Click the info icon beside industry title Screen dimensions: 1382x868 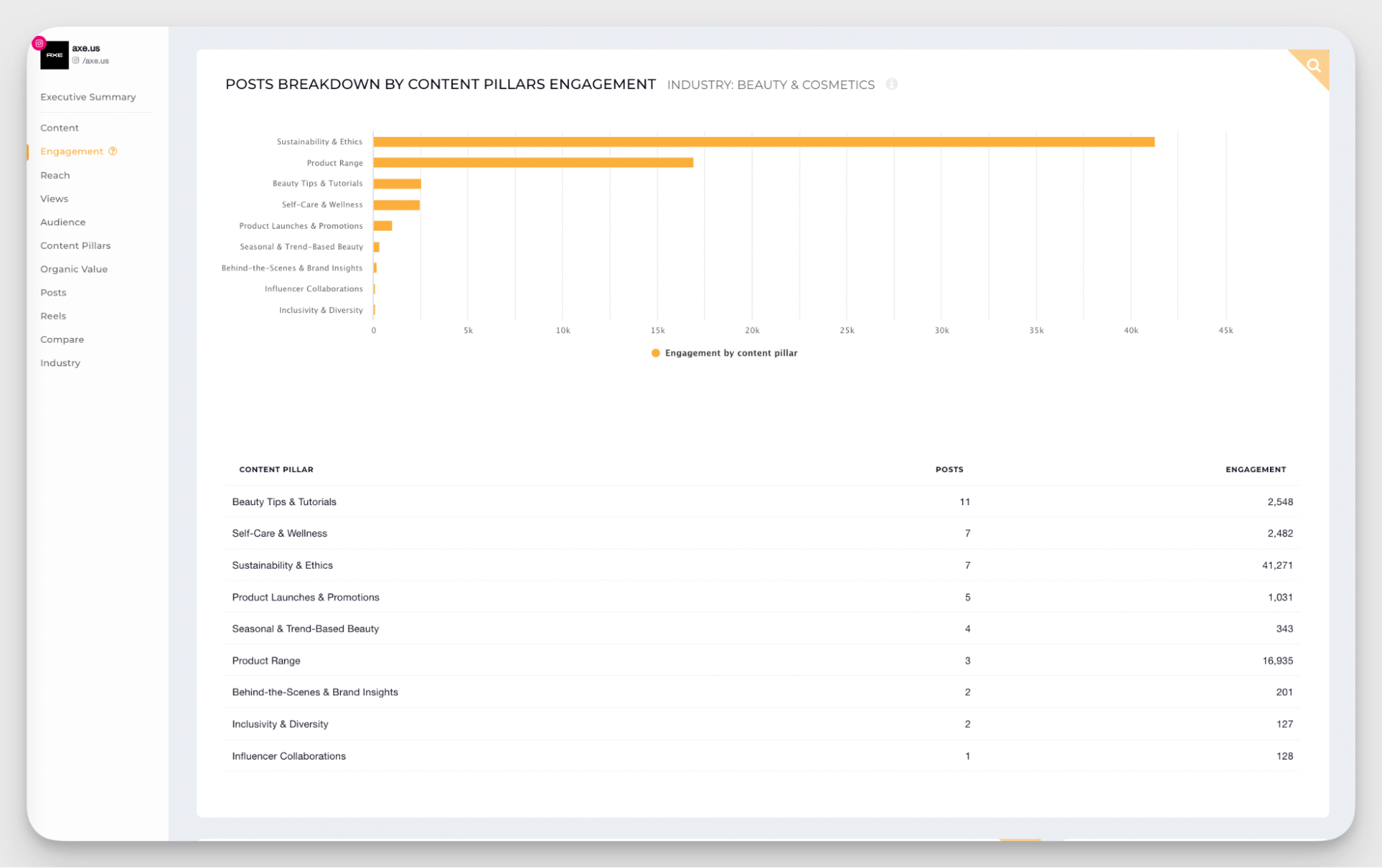(x=892, y=84)
